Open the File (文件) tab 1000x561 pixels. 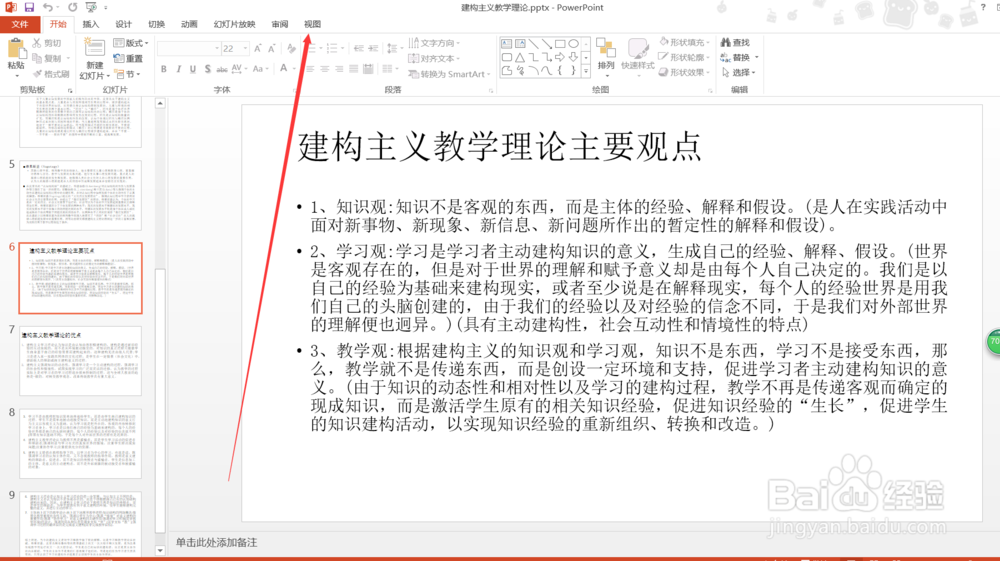coord(20,24)
